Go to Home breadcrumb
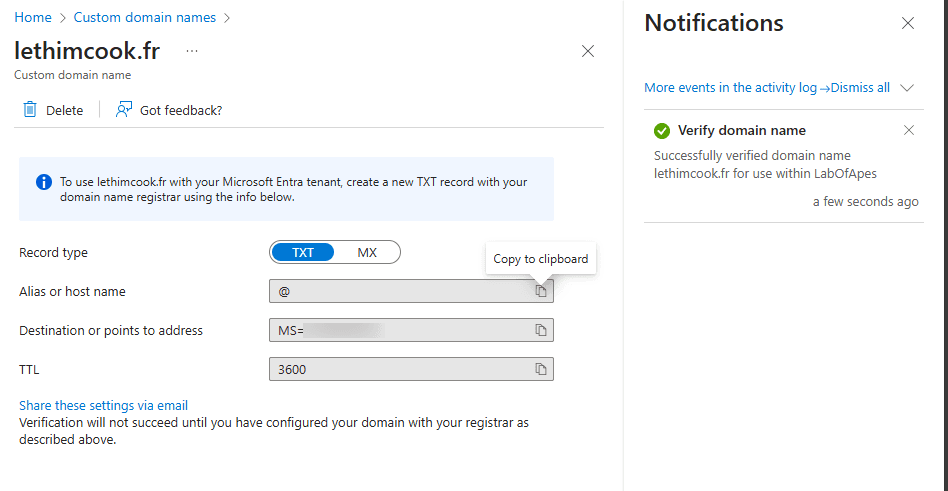948x491 pixels. (33, 18)
